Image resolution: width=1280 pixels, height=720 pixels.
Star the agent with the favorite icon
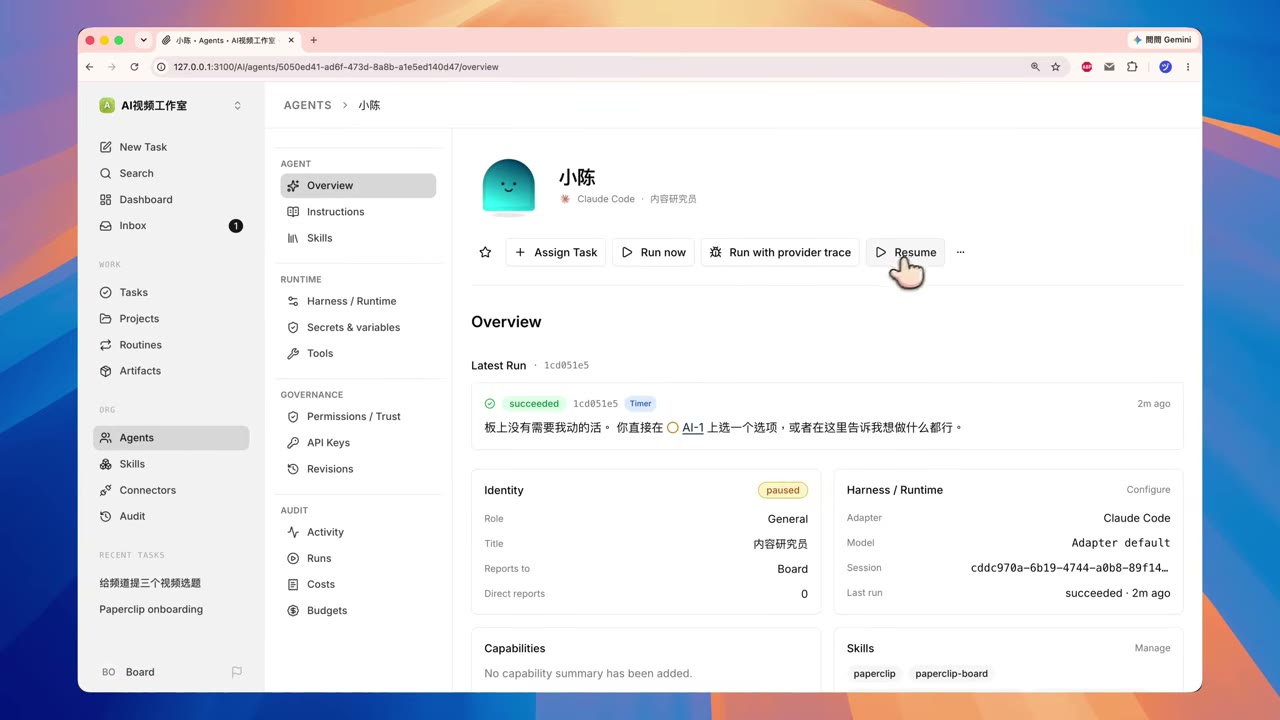coord(485,252)
